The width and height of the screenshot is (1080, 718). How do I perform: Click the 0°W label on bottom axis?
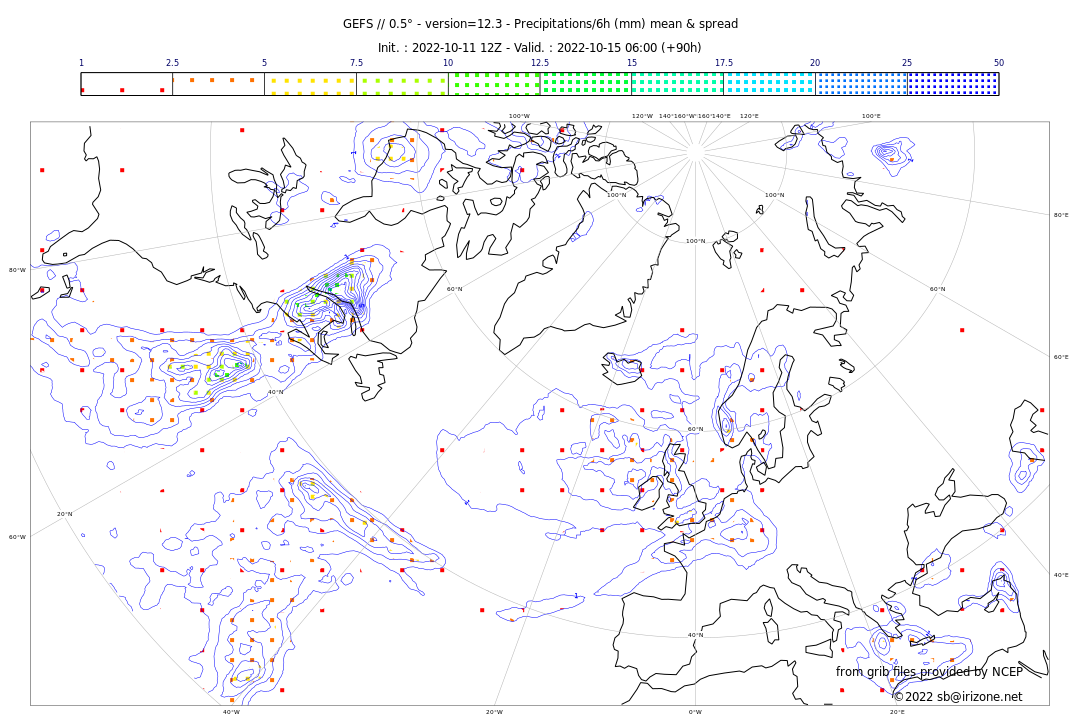696,712
